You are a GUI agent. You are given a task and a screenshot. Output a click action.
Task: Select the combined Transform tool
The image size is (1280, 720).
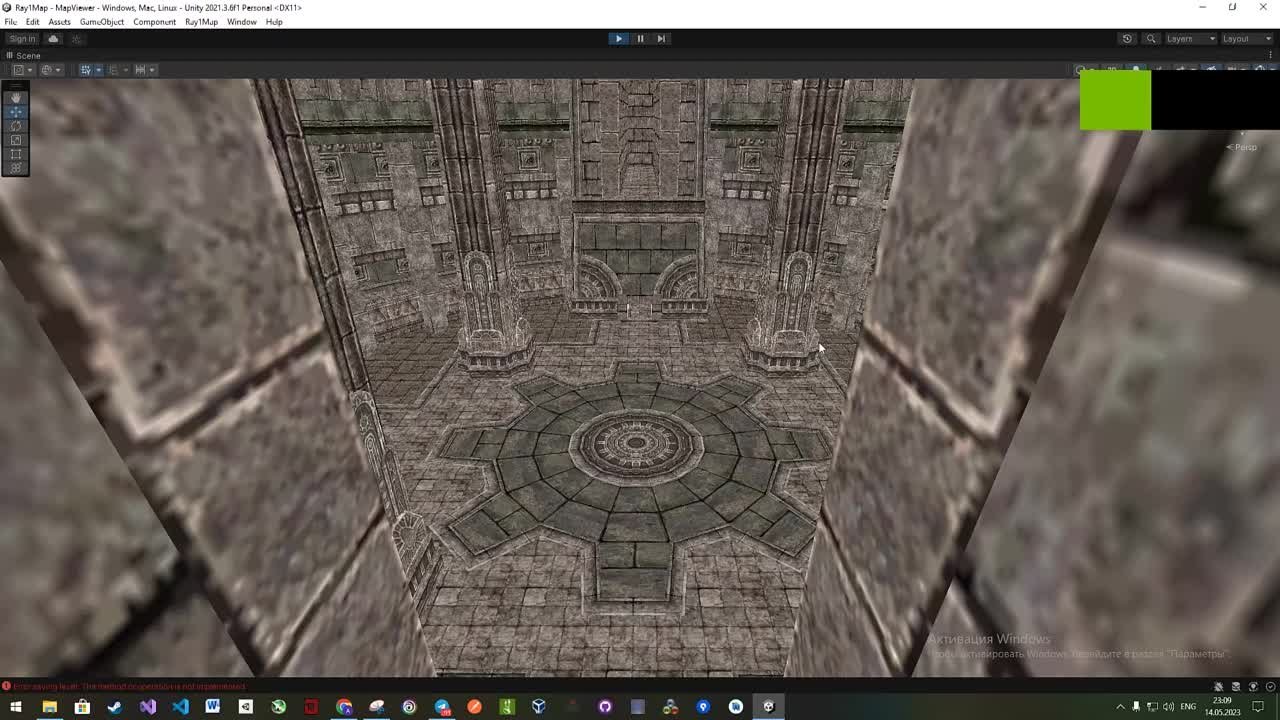click(15, 168)
